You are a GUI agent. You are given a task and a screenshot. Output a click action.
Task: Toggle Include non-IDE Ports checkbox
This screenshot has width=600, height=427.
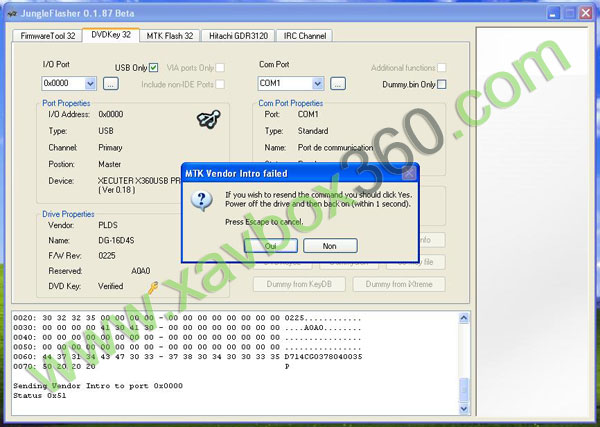(220, 84)
